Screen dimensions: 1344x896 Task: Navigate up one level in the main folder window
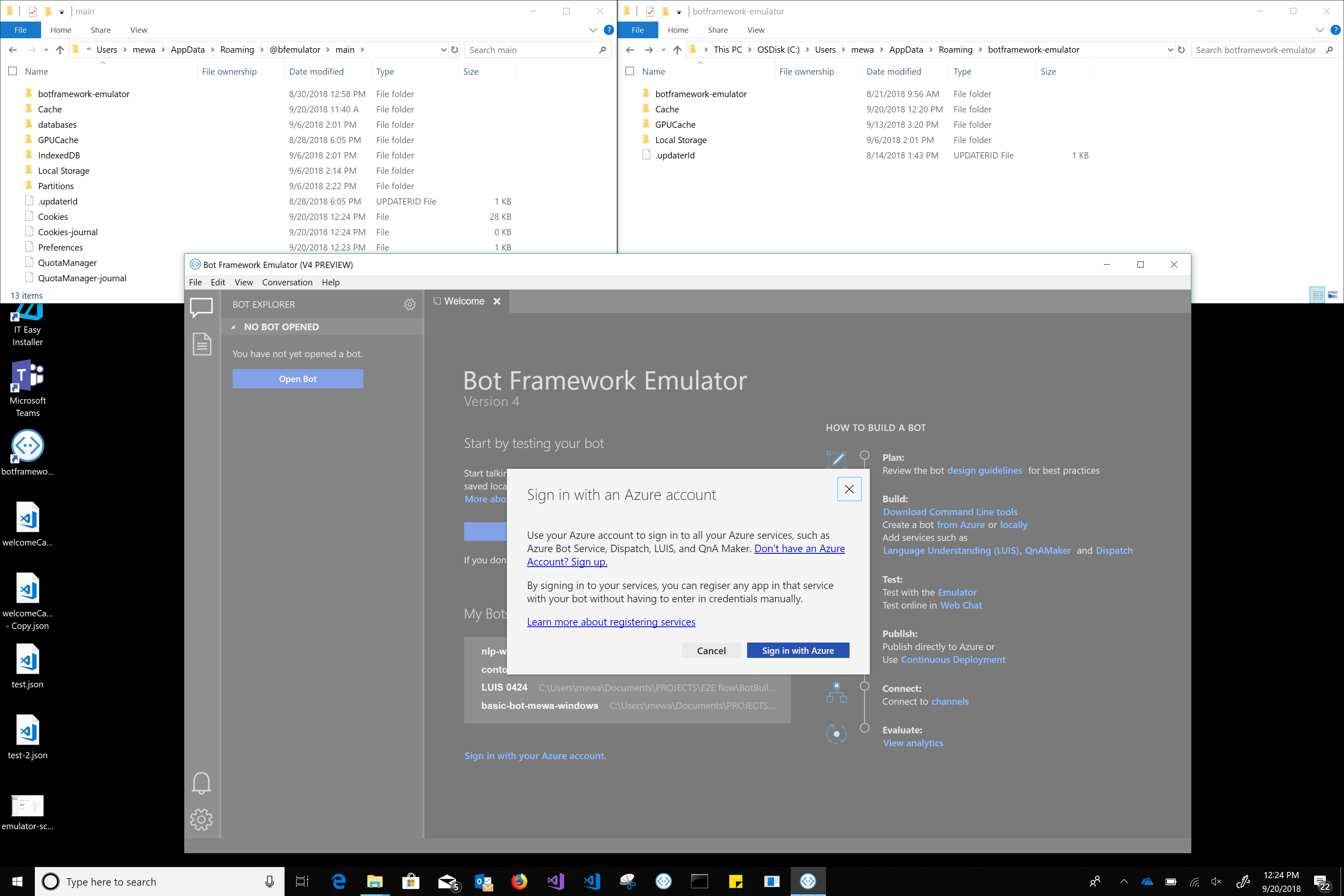tap(60, 50)
